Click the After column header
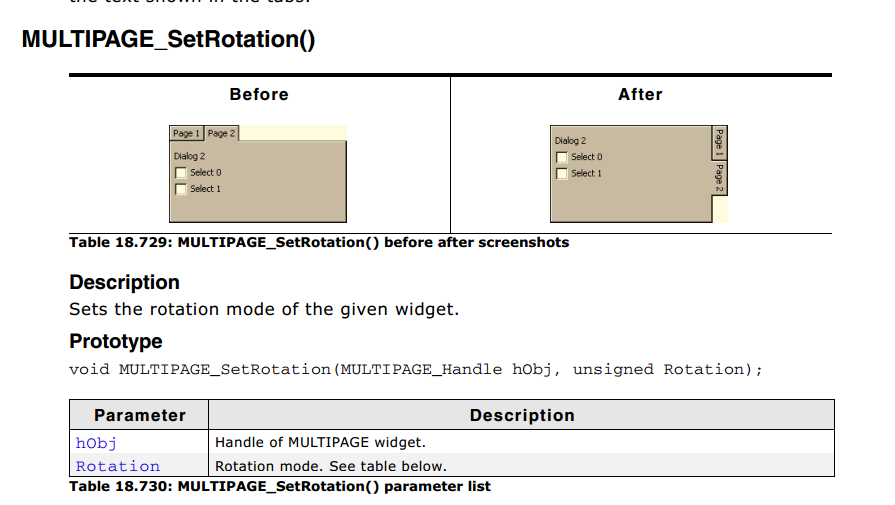This screenshot has height=505, width=895. point(640,94)
